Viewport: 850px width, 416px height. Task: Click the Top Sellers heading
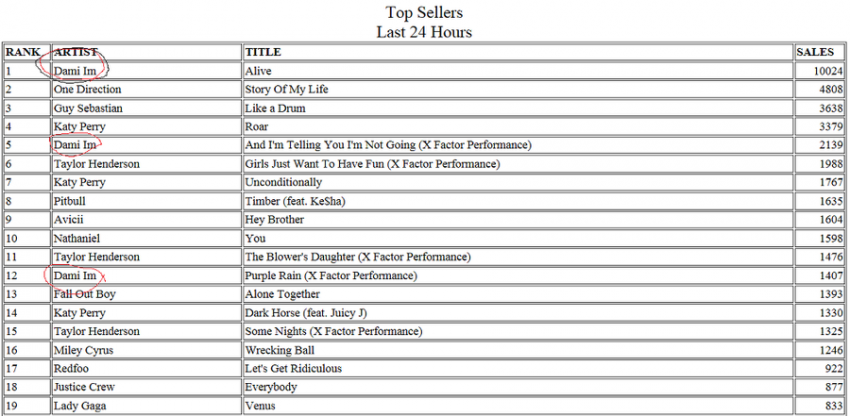point(424,12)
